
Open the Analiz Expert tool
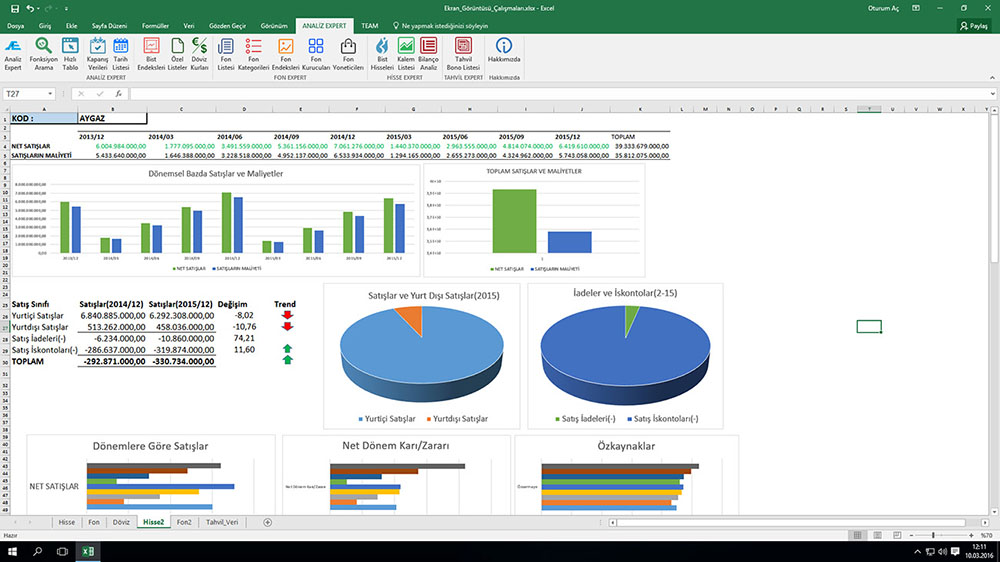click(13, 54)
